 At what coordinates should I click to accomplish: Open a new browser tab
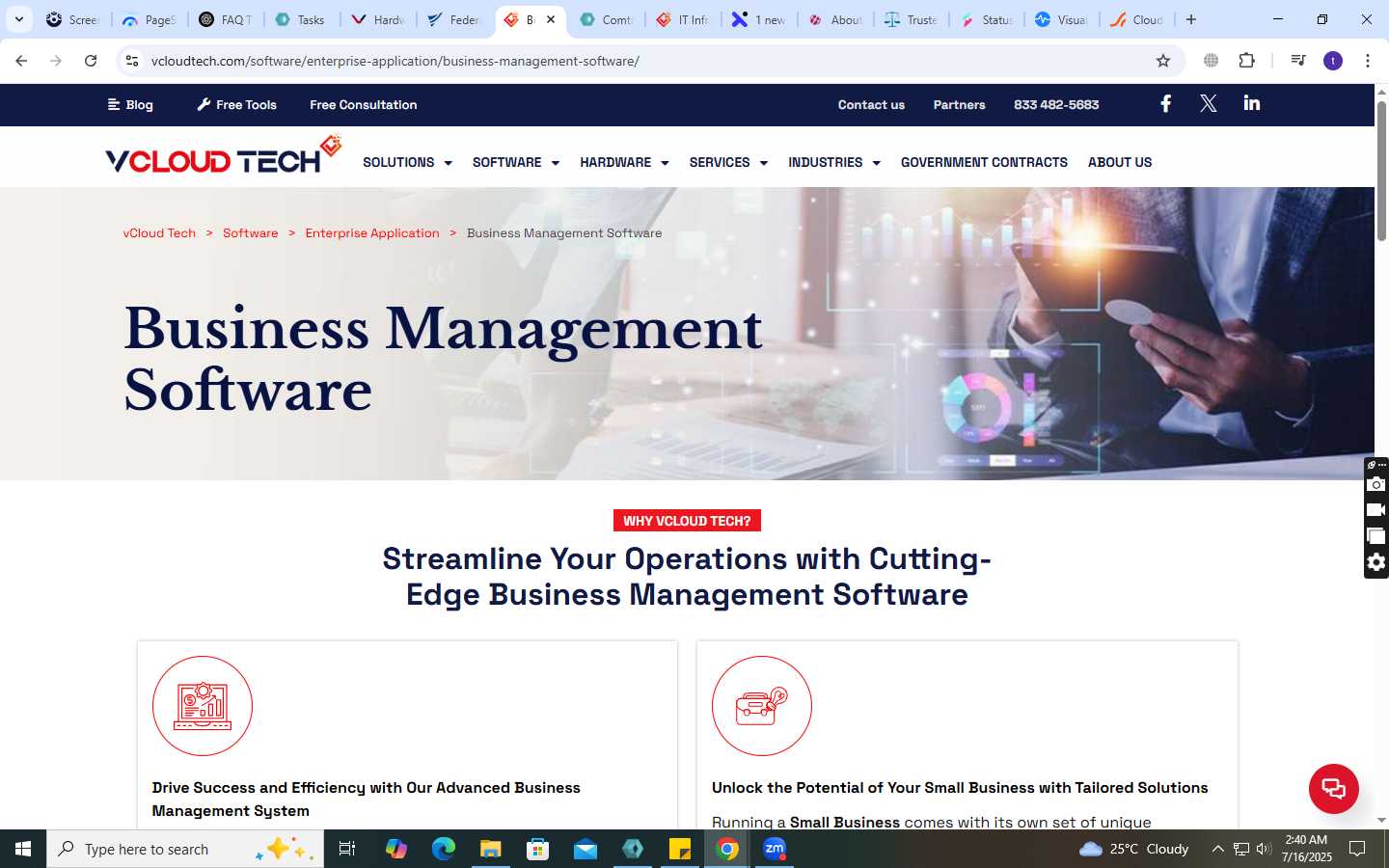point(1191,19)
